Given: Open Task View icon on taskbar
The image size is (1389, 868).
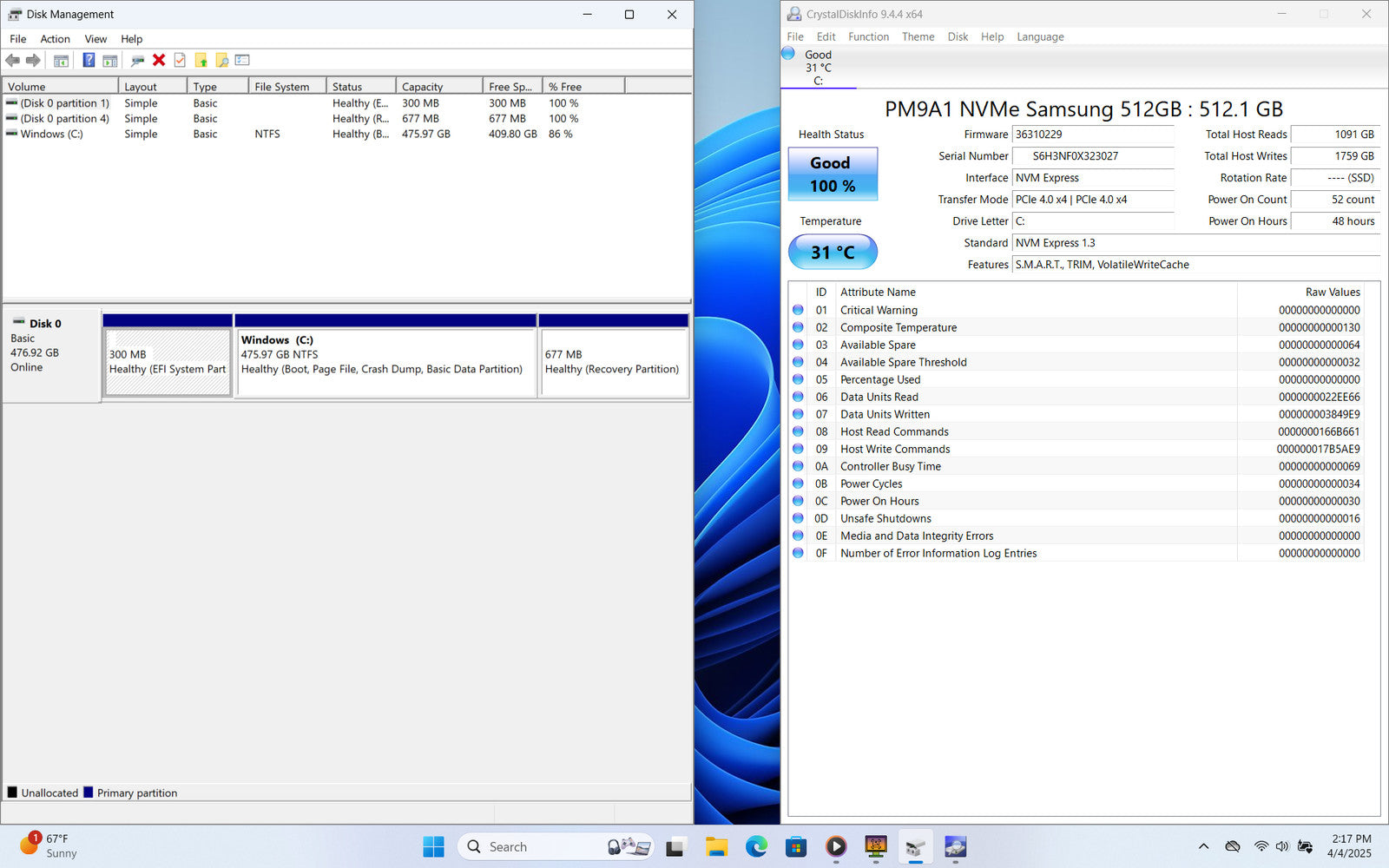Looking at the screenshot, I should tap(676, 846).
